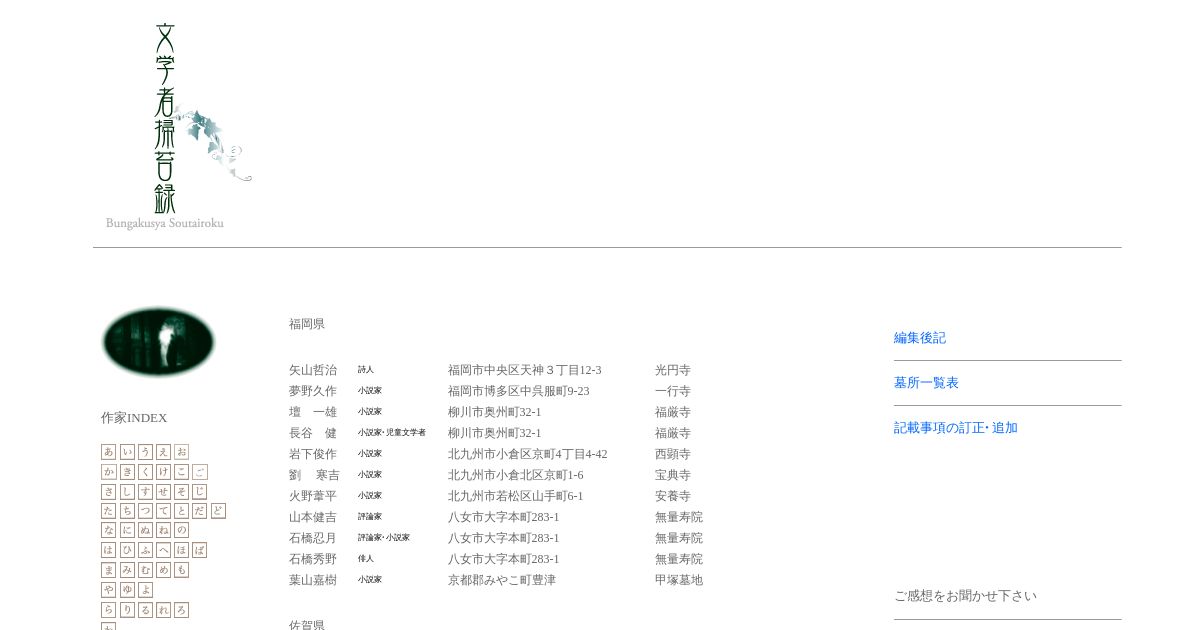The width and height of the screenshot is (1200, 630).
Task: Open 記載事項の訂正・追加 link
Action: click(956, 428)
